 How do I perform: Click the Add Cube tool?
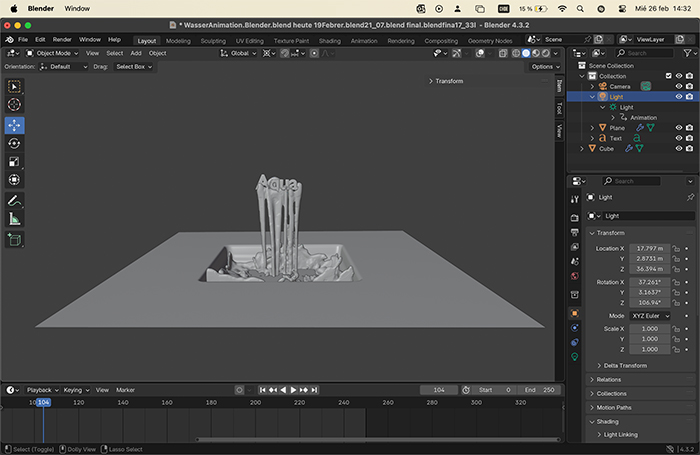pos(15,239)
